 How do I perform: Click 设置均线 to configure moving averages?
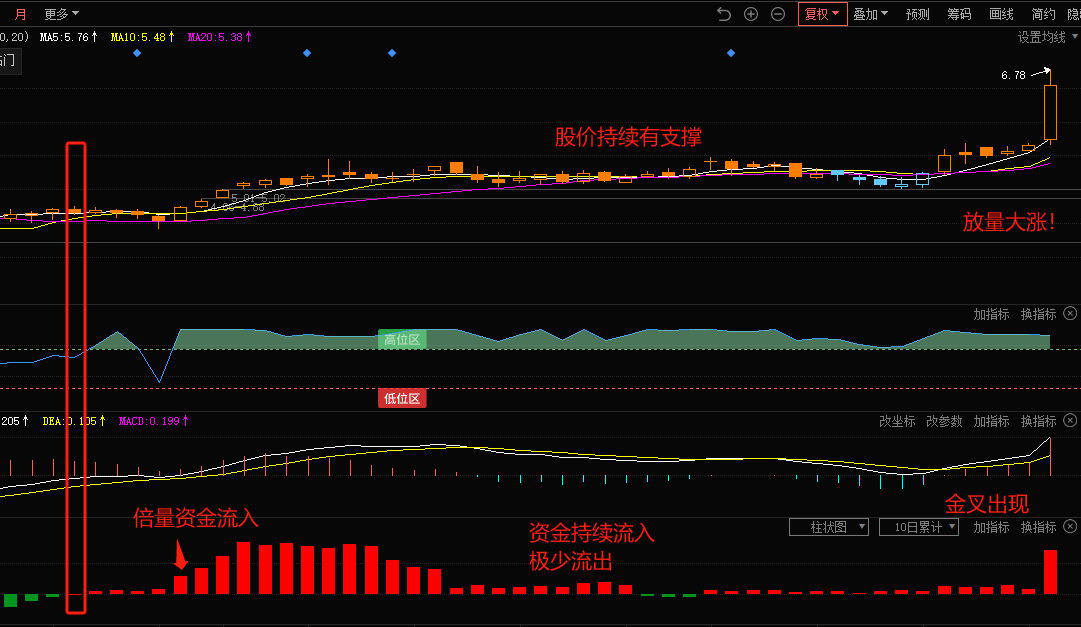tap(1040, 37)
